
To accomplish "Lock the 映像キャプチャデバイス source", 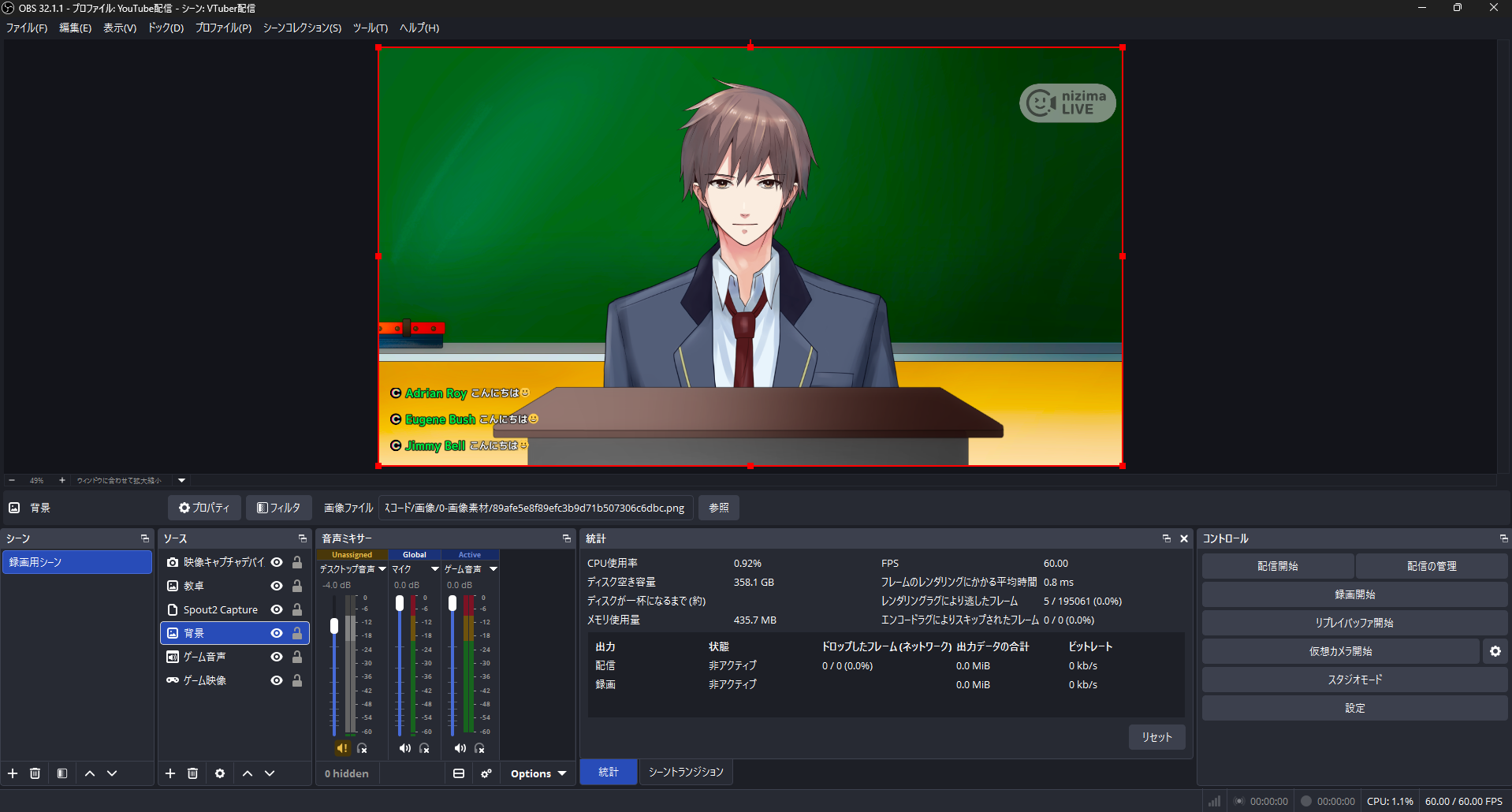I will 297,562.
